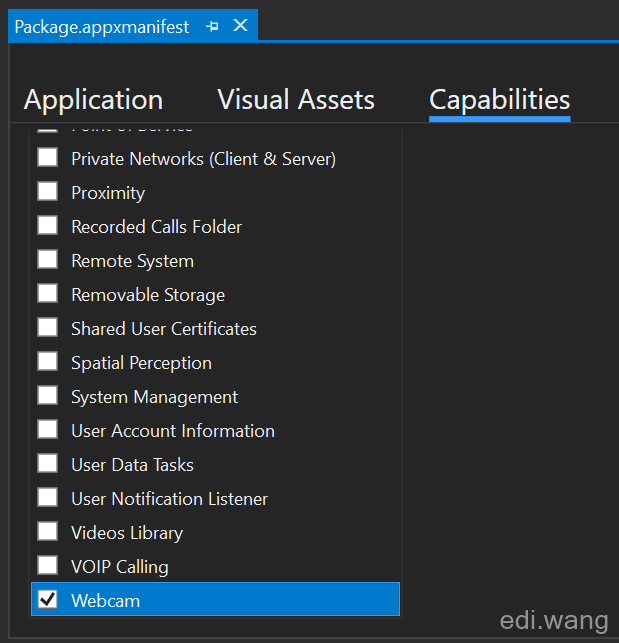The image size is (619, 643).
Task: Close the Package.appxmanifest document tab
Action: point(240,25)
